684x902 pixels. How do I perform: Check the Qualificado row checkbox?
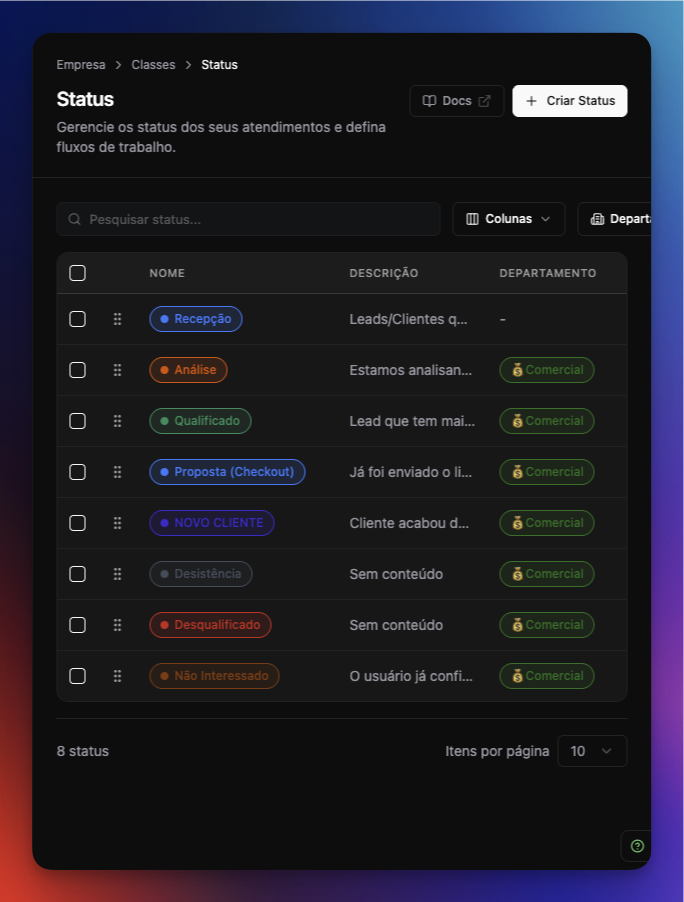tap(78, 421)
